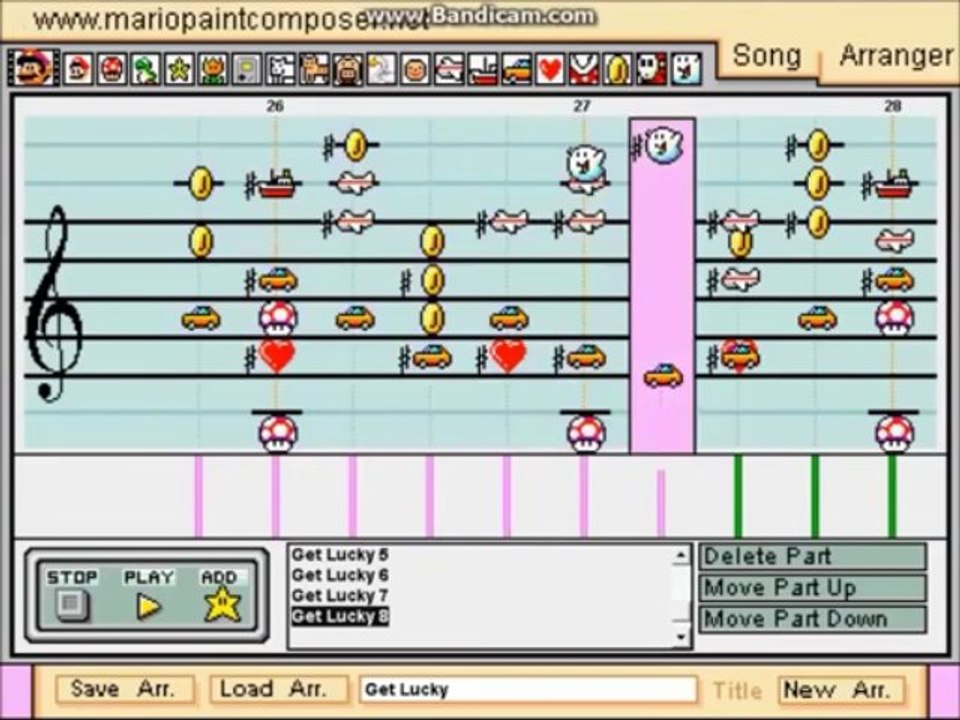960x720 pixels.
Task: Select the Airplane instrument icon
Action: point(449,69)
